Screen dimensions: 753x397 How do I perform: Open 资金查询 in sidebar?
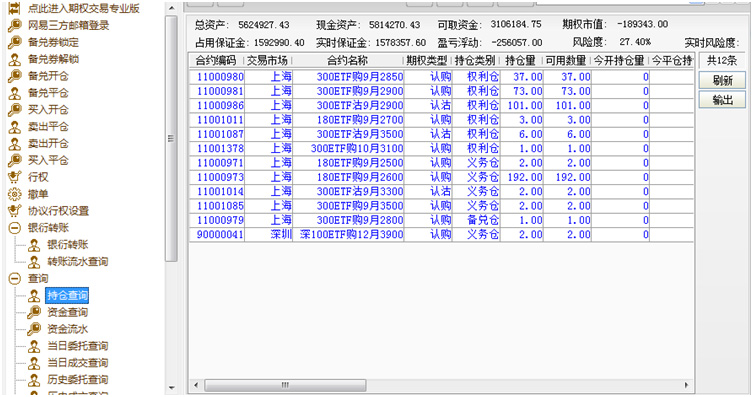(x=67, y=312)
